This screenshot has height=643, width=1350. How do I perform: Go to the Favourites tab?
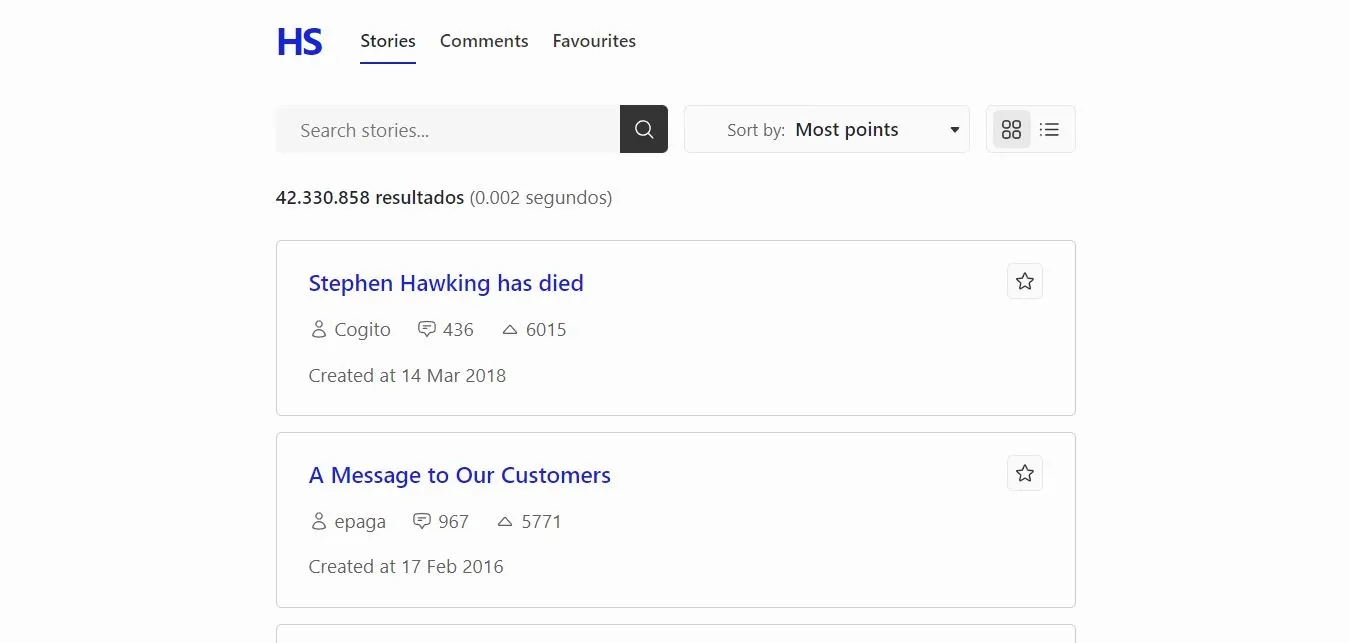point(594,41)
